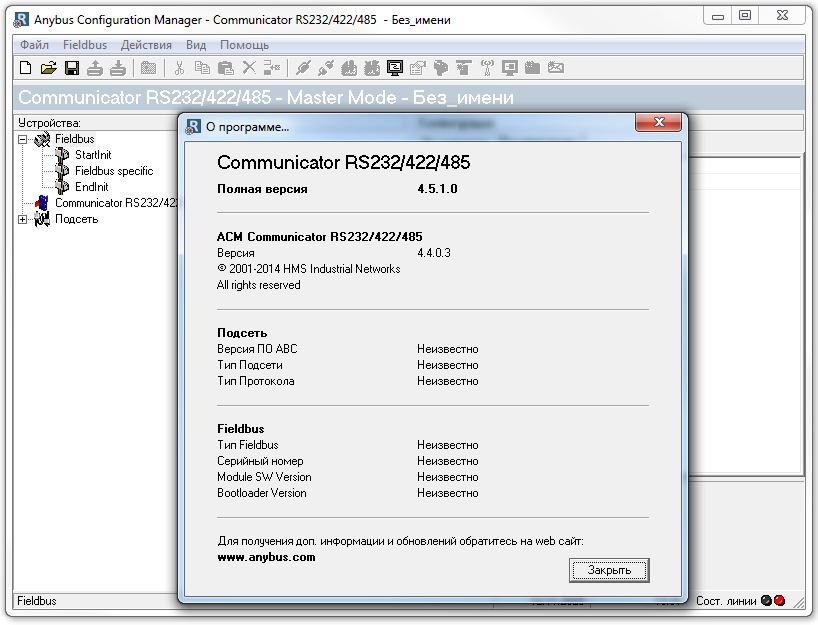Screen dimensions: 818x625
Task: Click the New document toolbar icon
Action: click(x=26, y=68)
